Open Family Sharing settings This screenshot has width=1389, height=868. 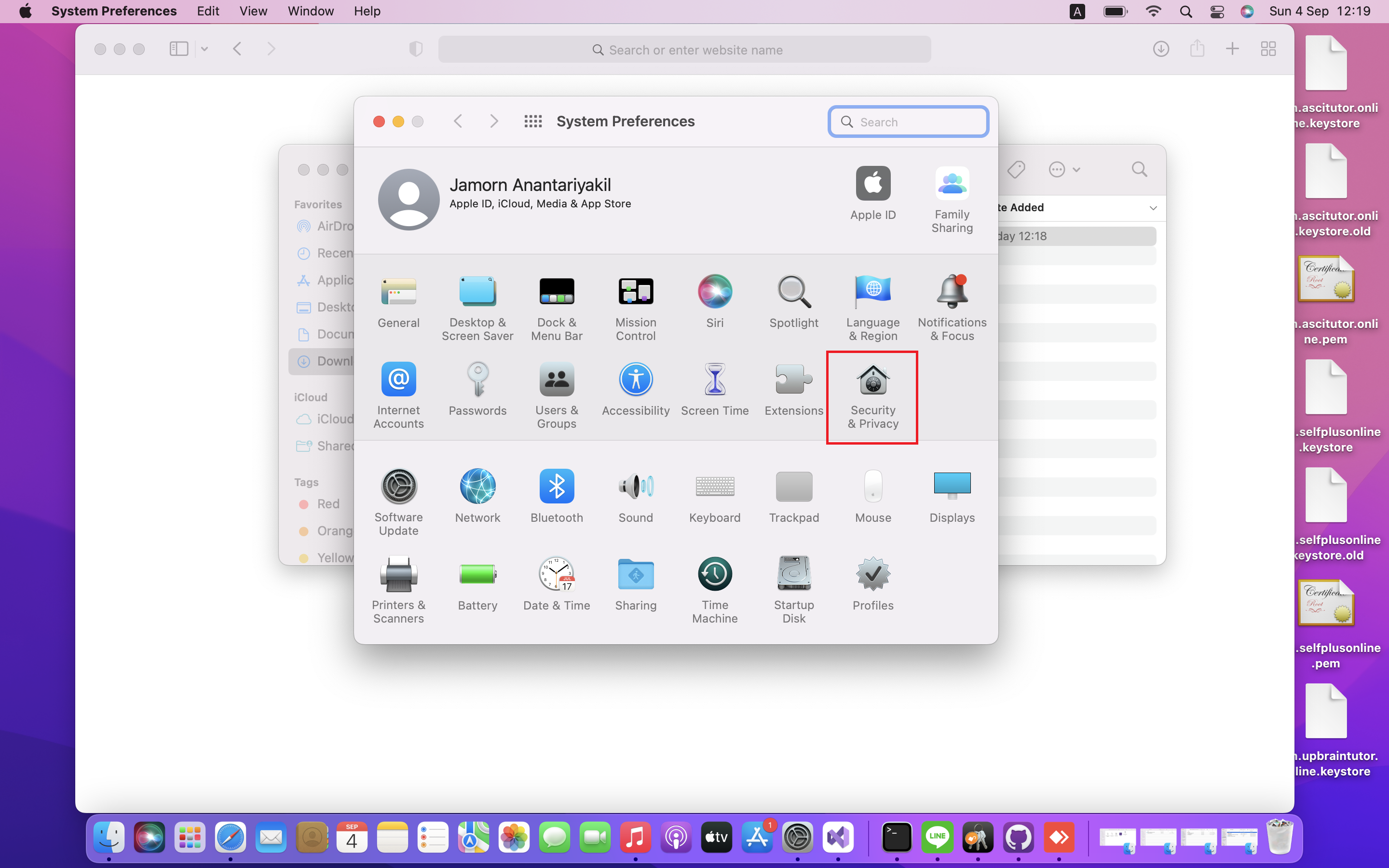952,200
